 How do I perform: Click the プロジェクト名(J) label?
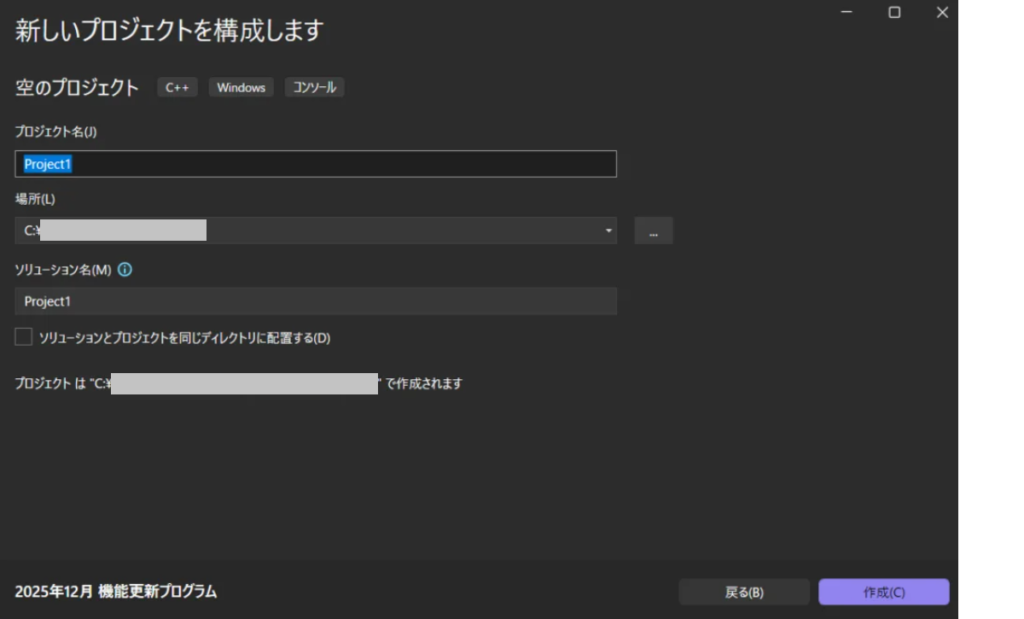[x=56, y=132]
